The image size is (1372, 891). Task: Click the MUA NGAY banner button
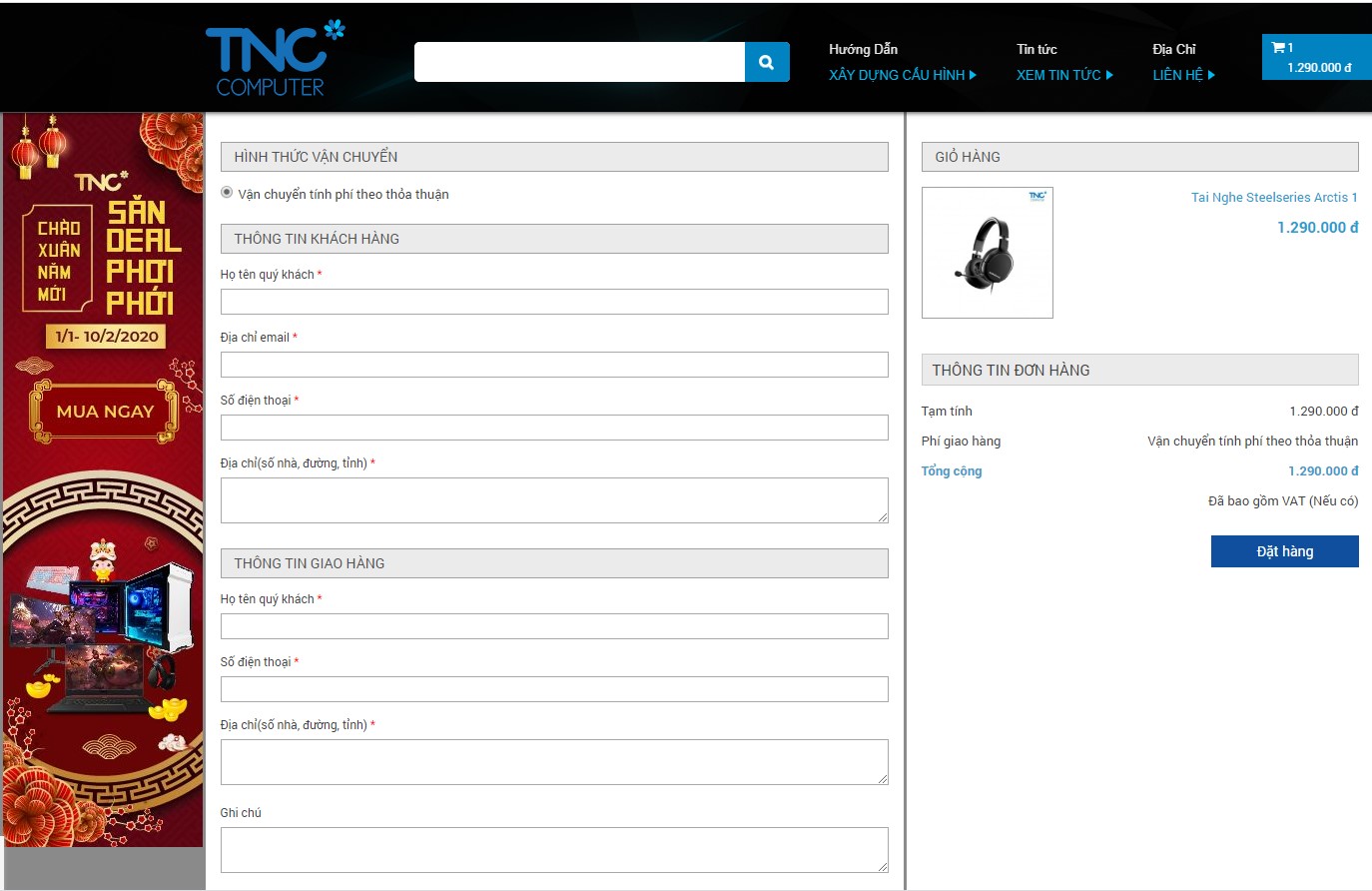105,412
